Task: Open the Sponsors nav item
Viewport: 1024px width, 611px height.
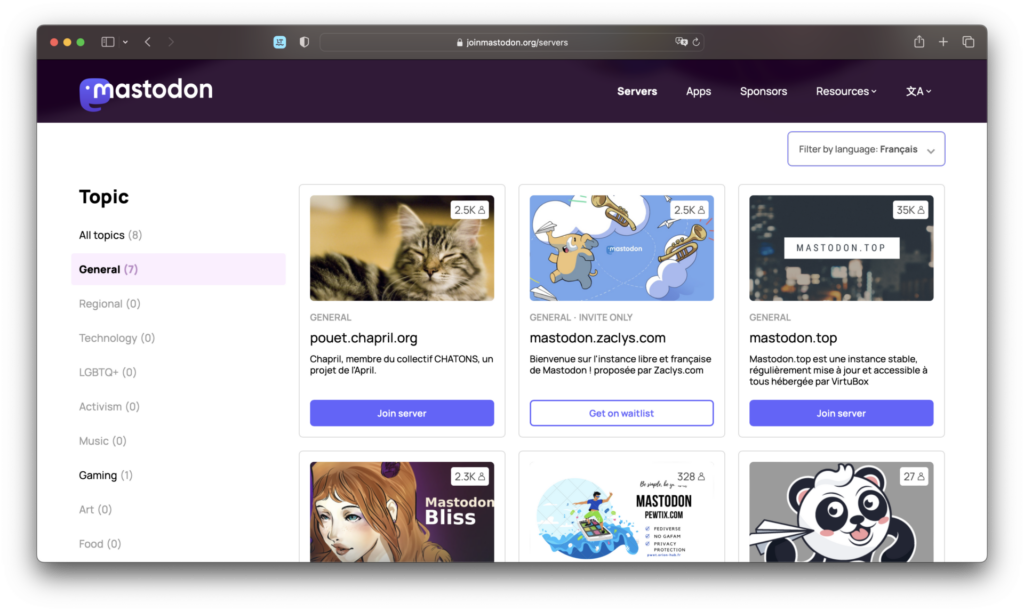Action: [x=763, y=91]
